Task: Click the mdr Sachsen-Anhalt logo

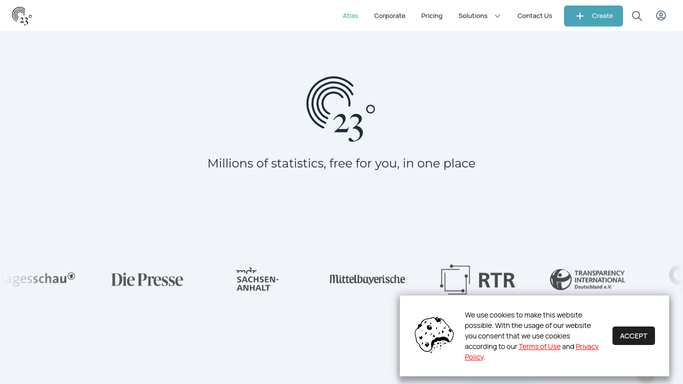Action: pos(257,280)
